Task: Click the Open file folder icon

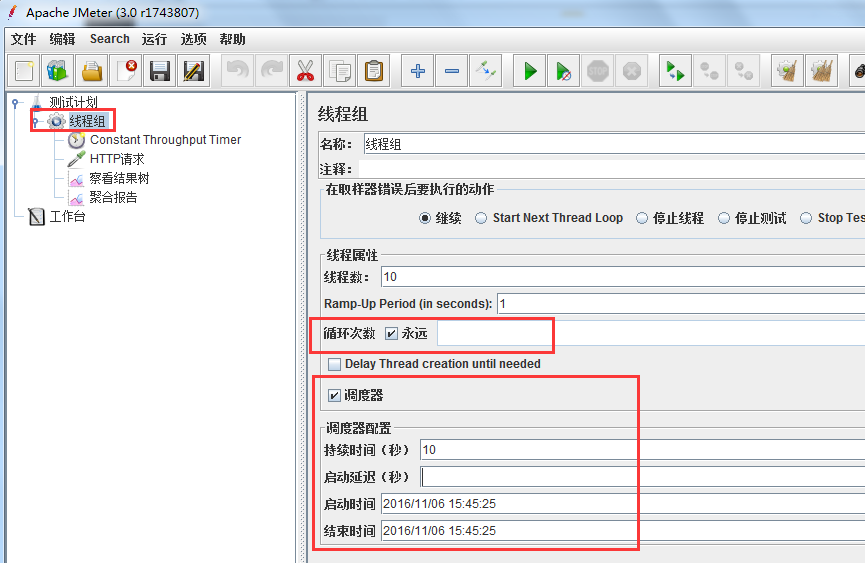Action: click(92, 71)
